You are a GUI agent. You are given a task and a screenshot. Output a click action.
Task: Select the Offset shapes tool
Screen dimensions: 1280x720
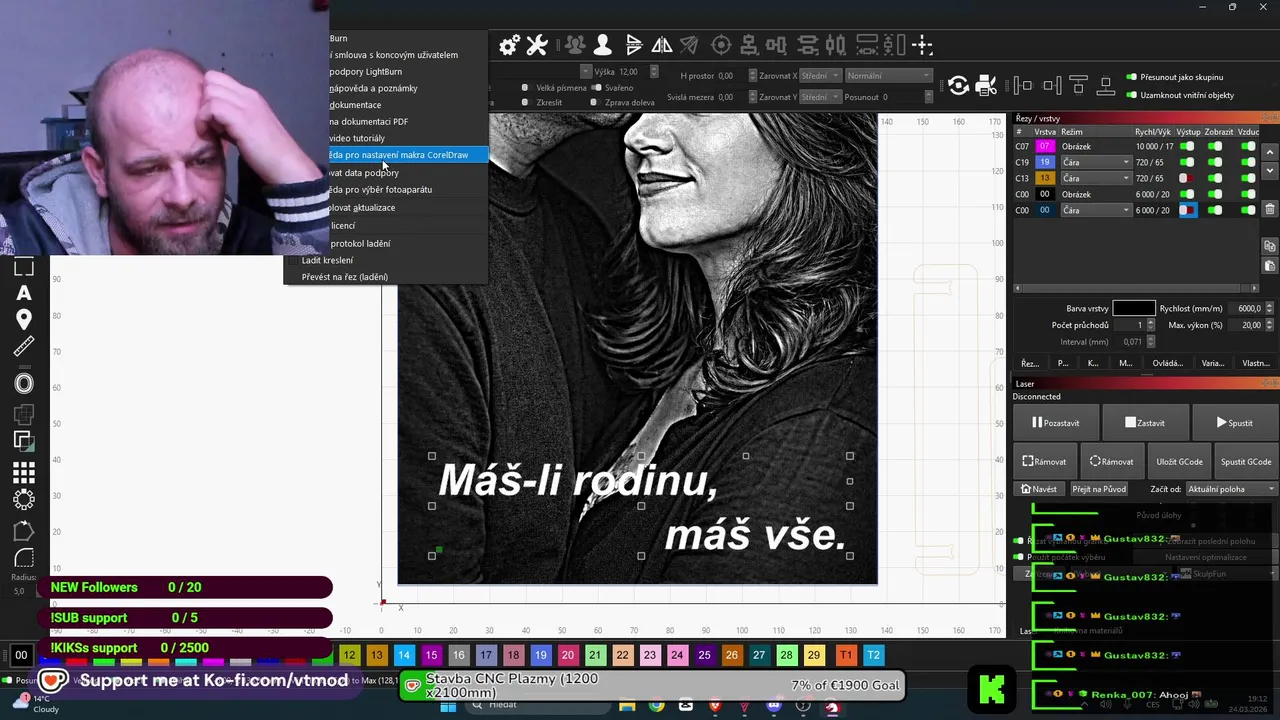point(24,383)
